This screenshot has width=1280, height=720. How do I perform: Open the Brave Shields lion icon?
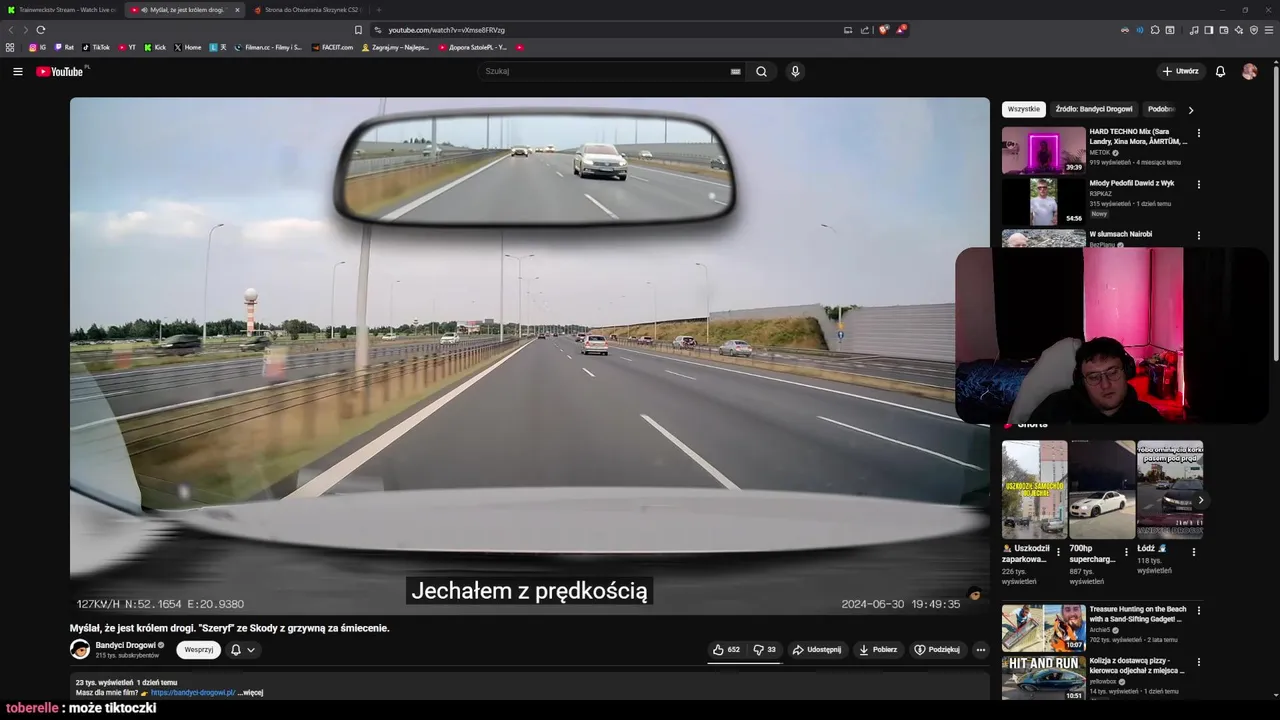883,30
